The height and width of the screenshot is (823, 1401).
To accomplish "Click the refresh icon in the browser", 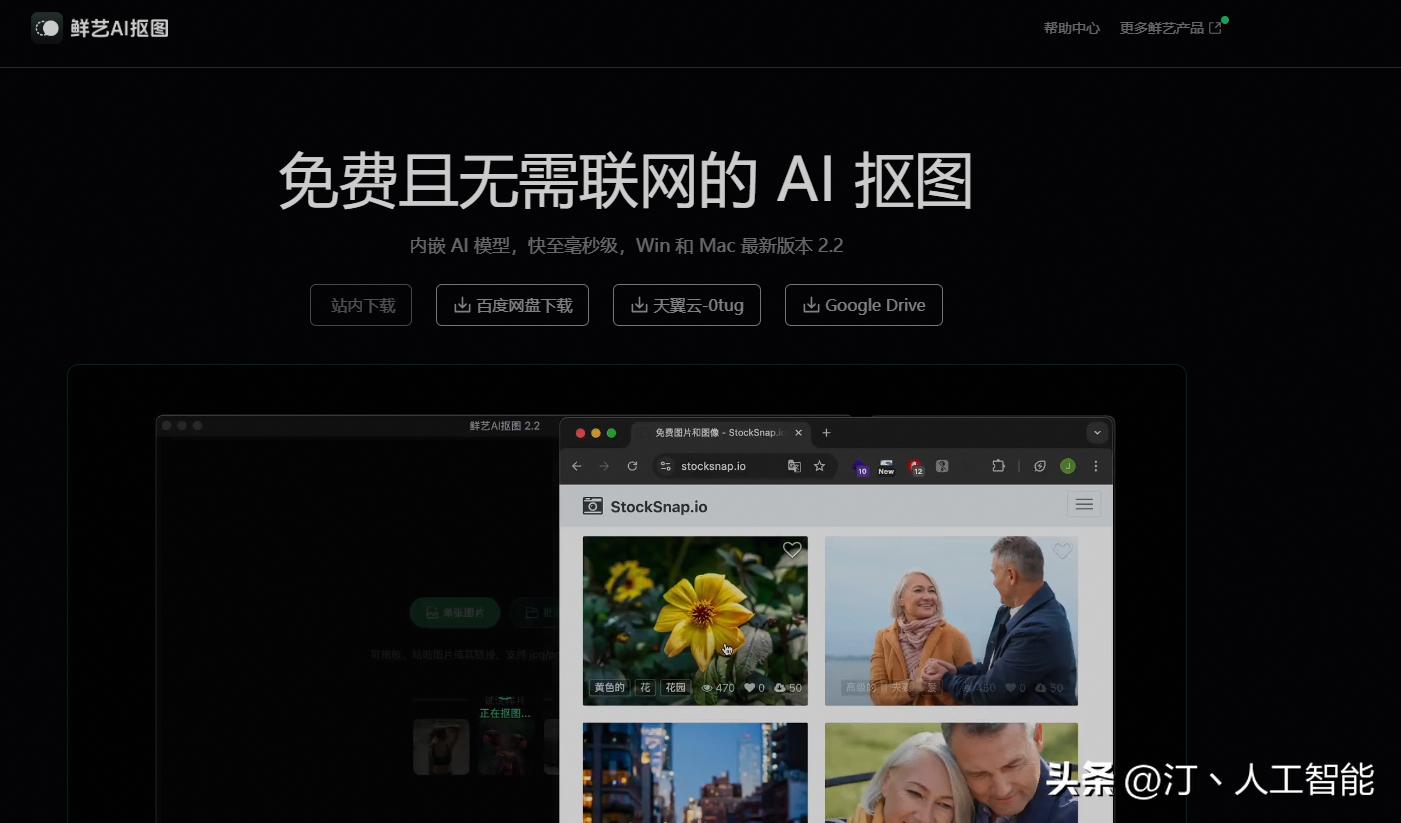I will pyautogui.click(x=632, y=466).
